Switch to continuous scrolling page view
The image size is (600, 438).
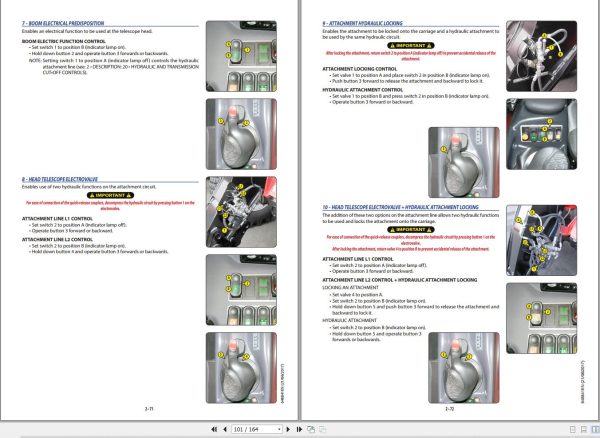[584, 430]
